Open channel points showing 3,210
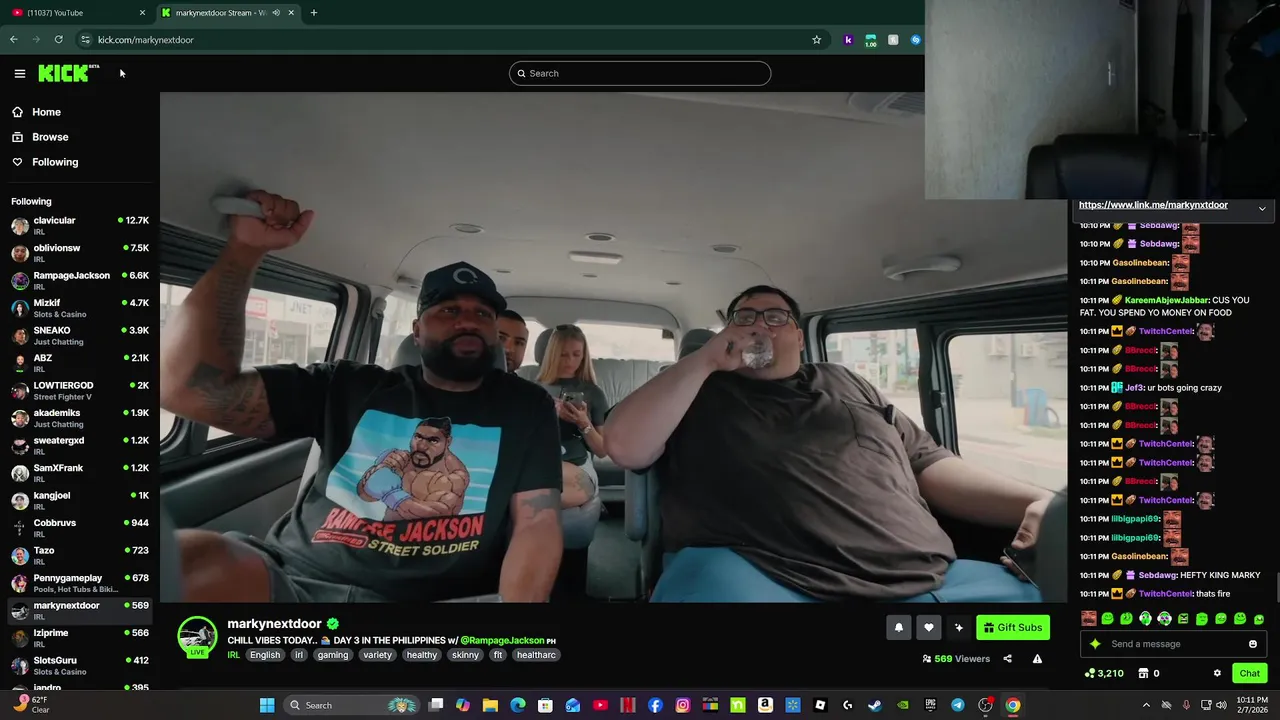This screenshot has width=1280, height=720. point(1104,673)
